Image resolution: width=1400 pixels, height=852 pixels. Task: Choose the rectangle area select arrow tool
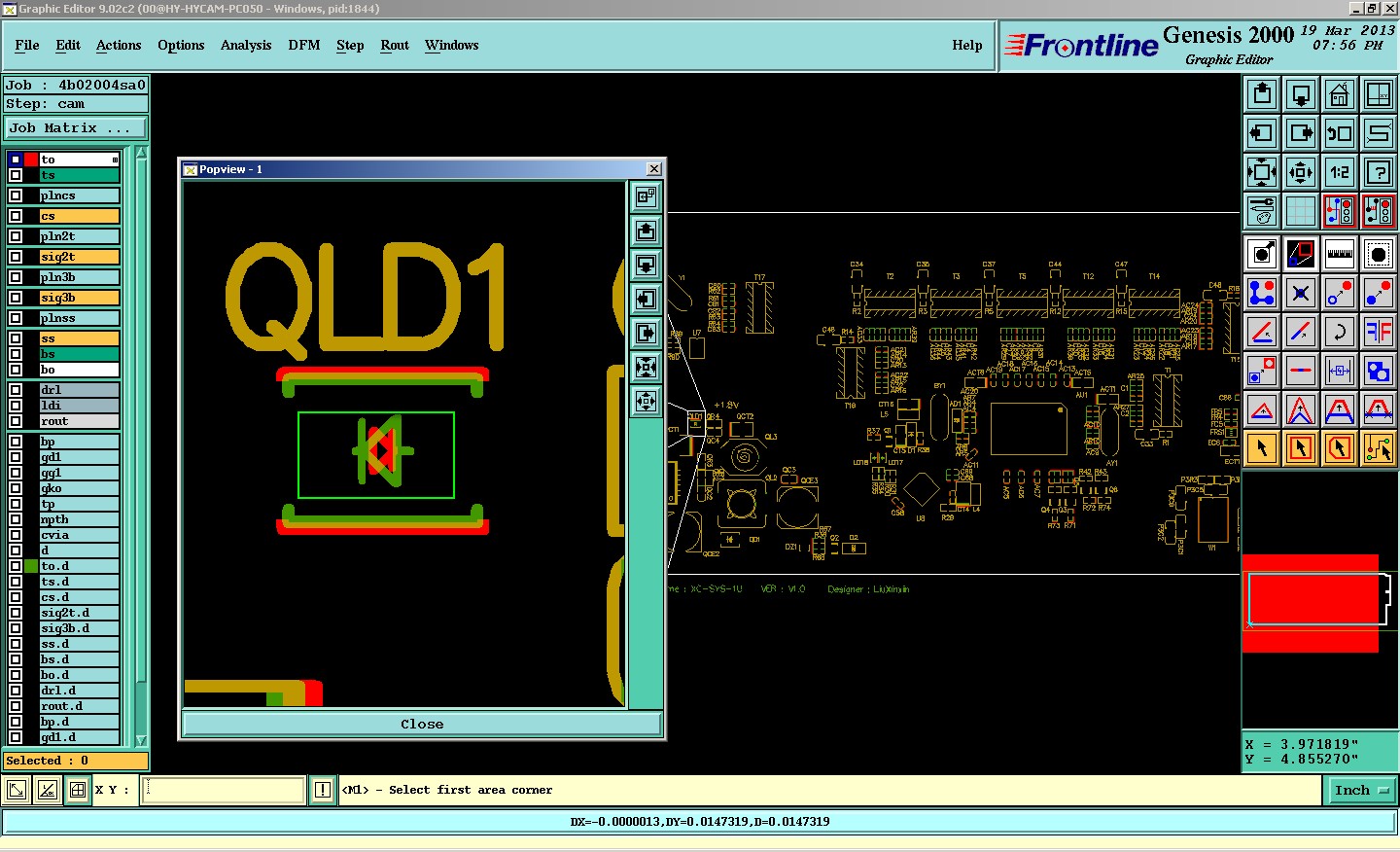1301,448
